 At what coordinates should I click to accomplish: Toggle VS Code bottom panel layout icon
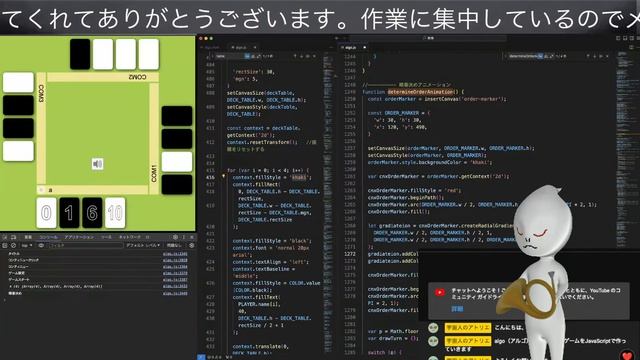point(624,38)
